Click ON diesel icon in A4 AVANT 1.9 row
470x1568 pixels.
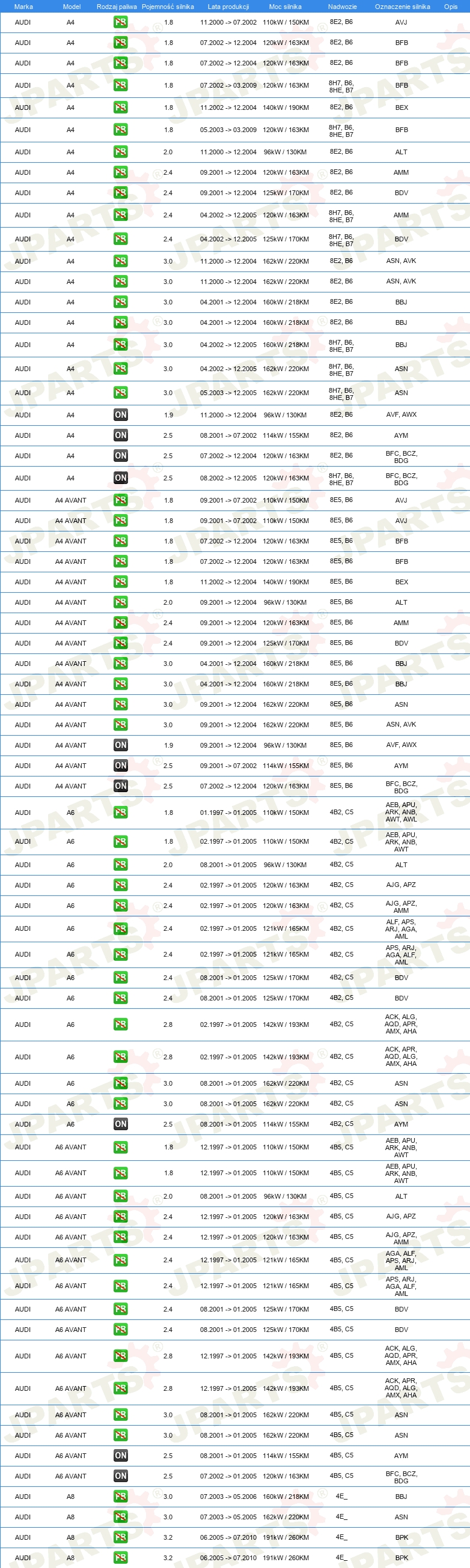[121, 745]
